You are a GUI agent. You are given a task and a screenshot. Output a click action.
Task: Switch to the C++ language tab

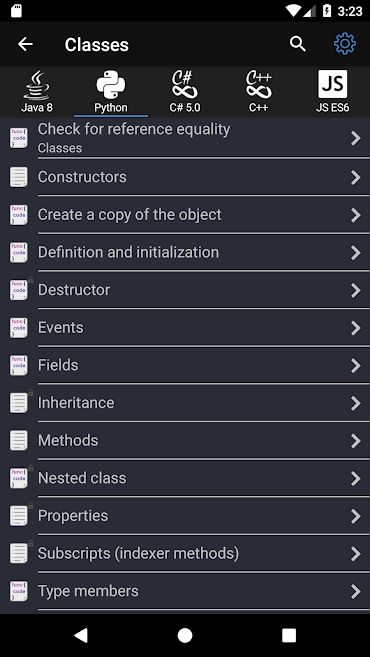[x=259, y=91]
